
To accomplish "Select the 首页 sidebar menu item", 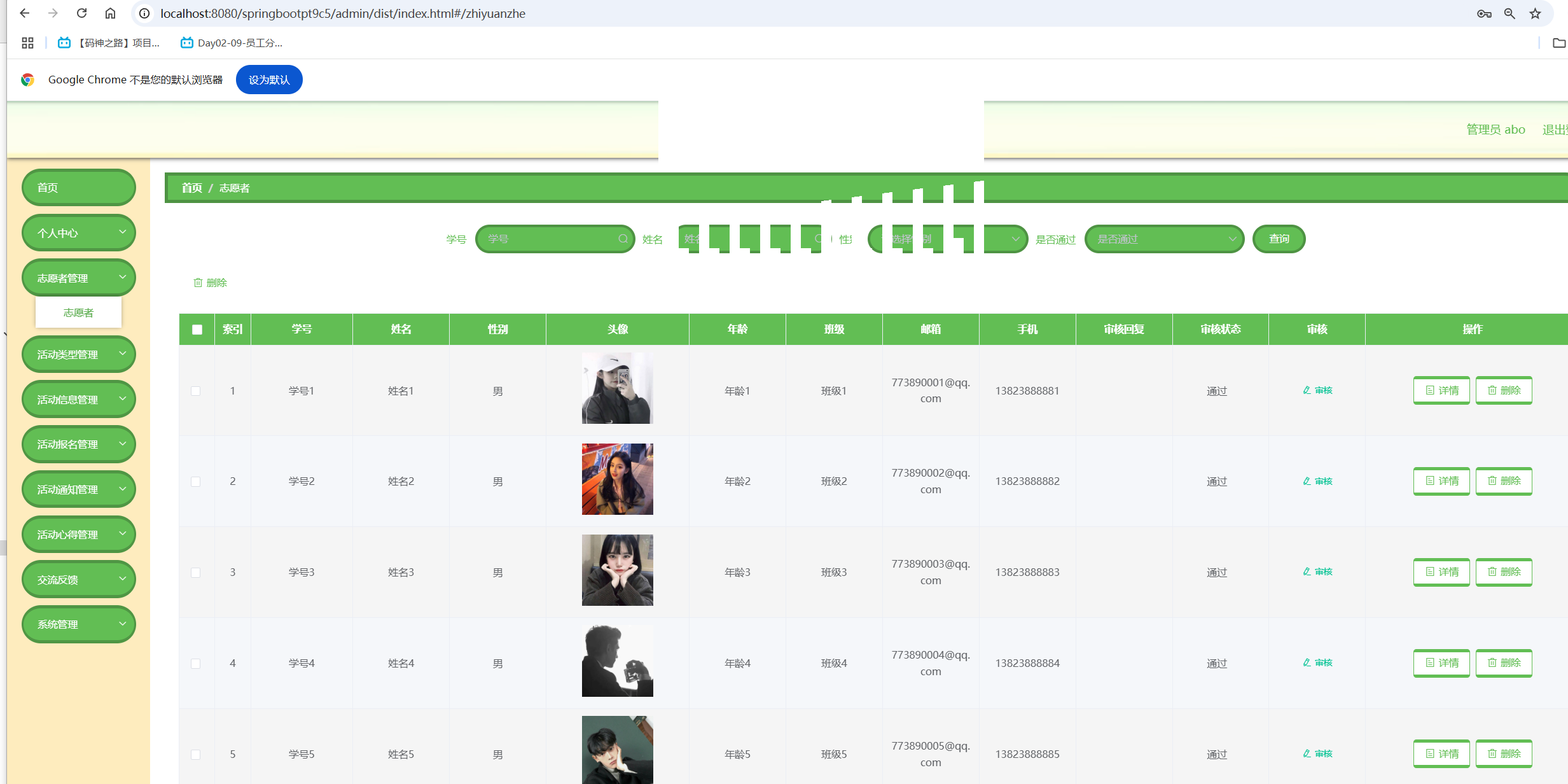I will point(78,188).
